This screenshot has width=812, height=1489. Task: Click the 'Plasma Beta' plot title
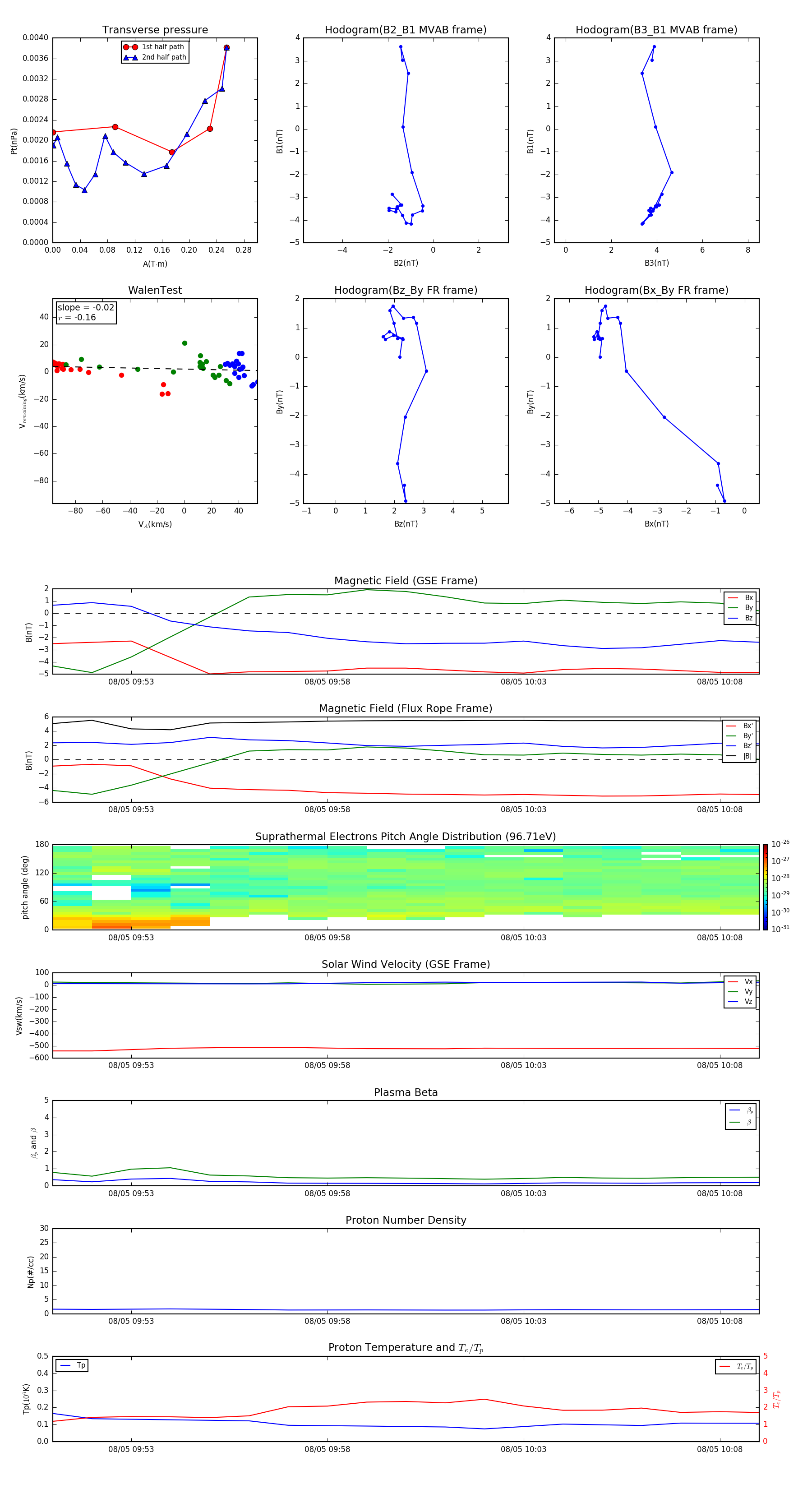(406, 1092)
